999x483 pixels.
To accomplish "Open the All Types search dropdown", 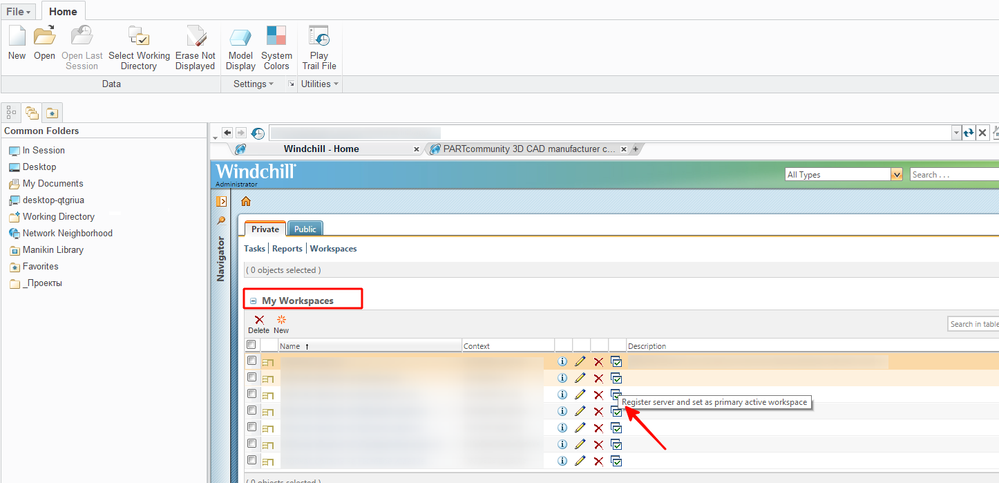I will point(896,175).
